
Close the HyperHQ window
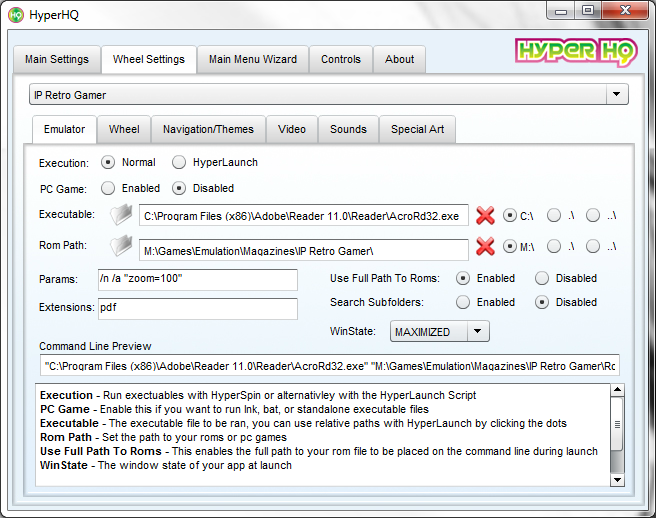click(625, 11)
